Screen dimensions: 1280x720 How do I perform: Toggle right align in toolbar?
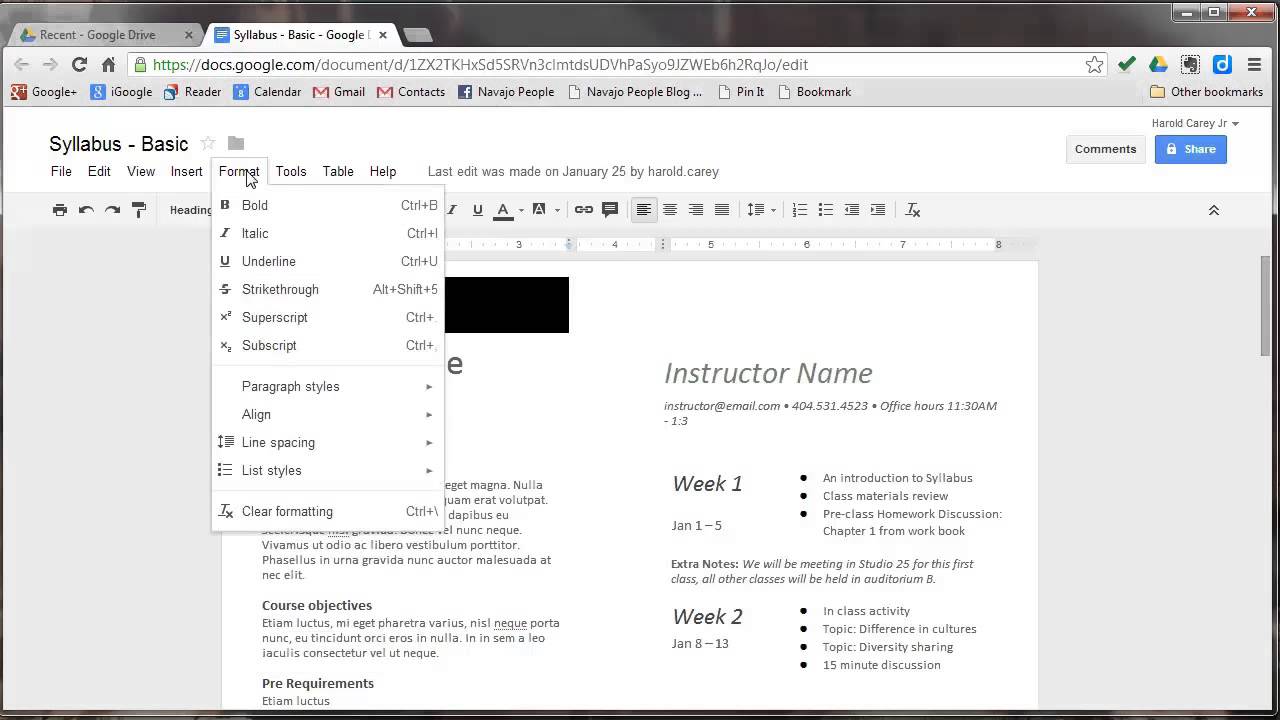coord(696,210)
